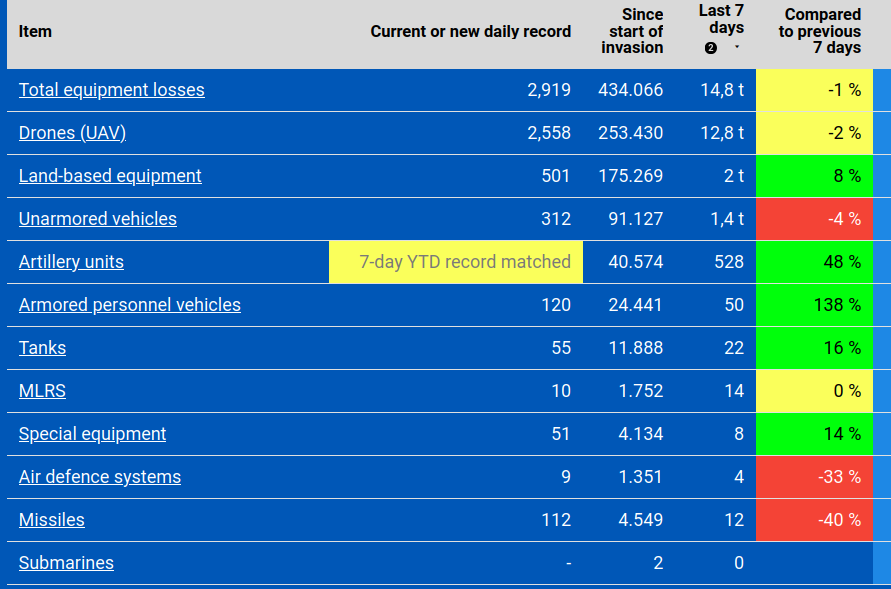Viewport: 891px width, 589px height.
Task: Open the Missiles link
Action: (x=52, y=520)
